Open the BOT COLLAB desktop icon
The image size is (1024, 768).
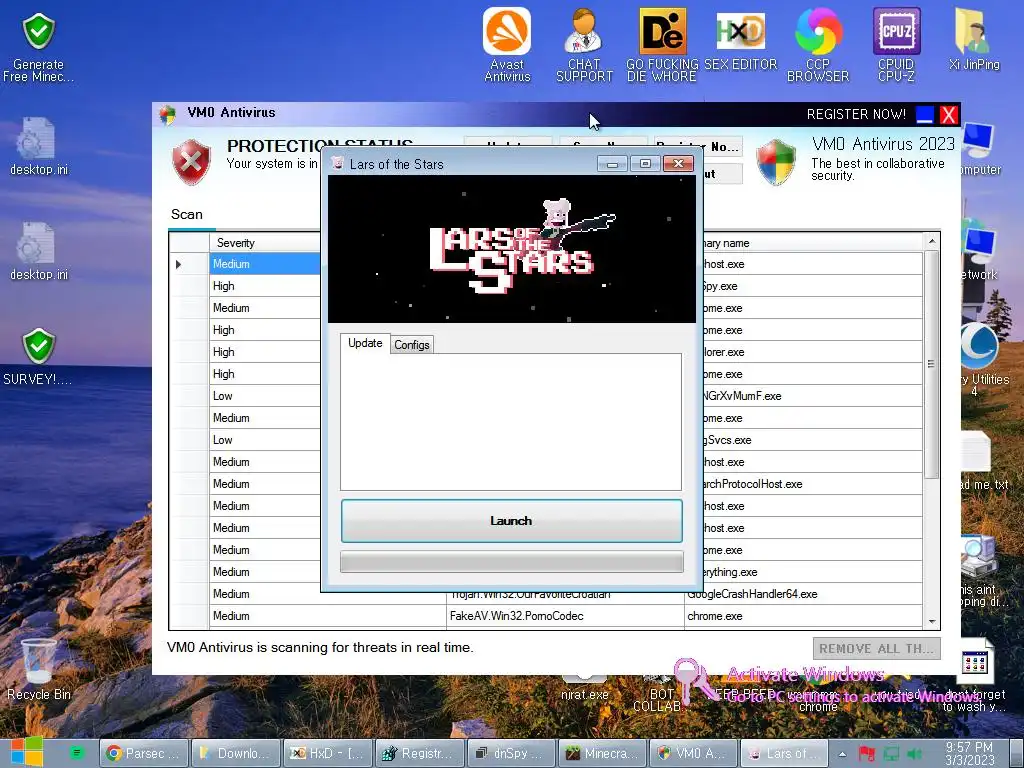[657, 696]
